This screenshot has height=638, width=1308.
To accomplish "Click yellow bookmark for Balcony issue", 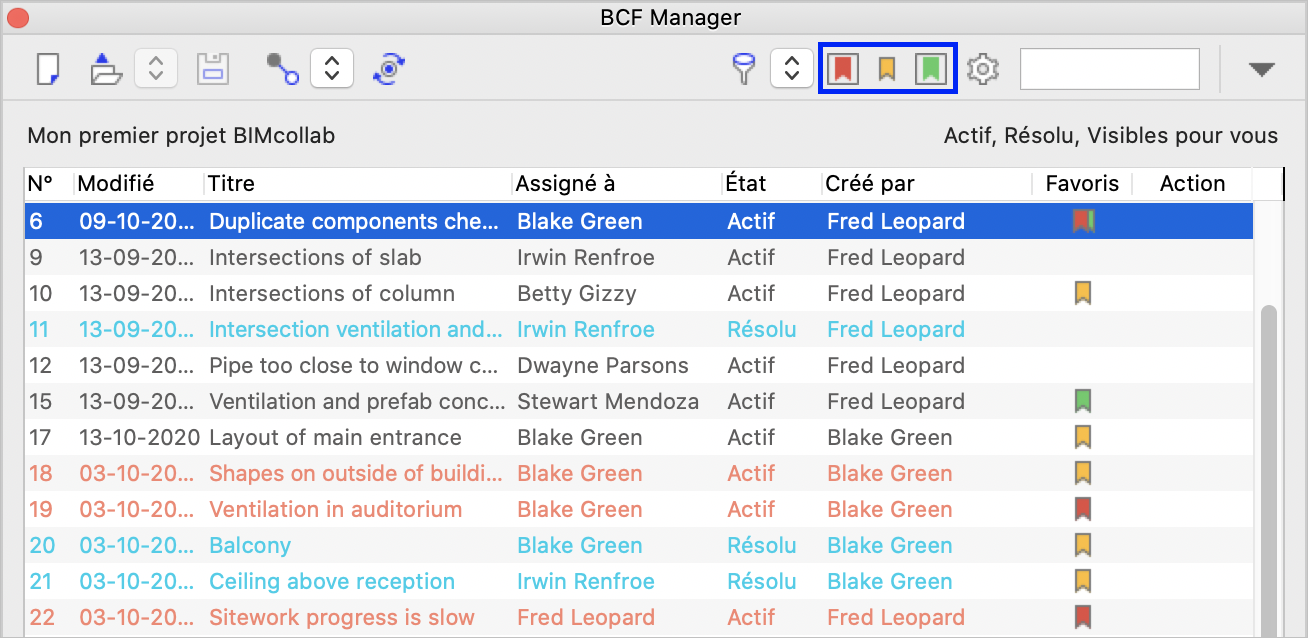I will pyautogui.click(x=1082, y=545).
